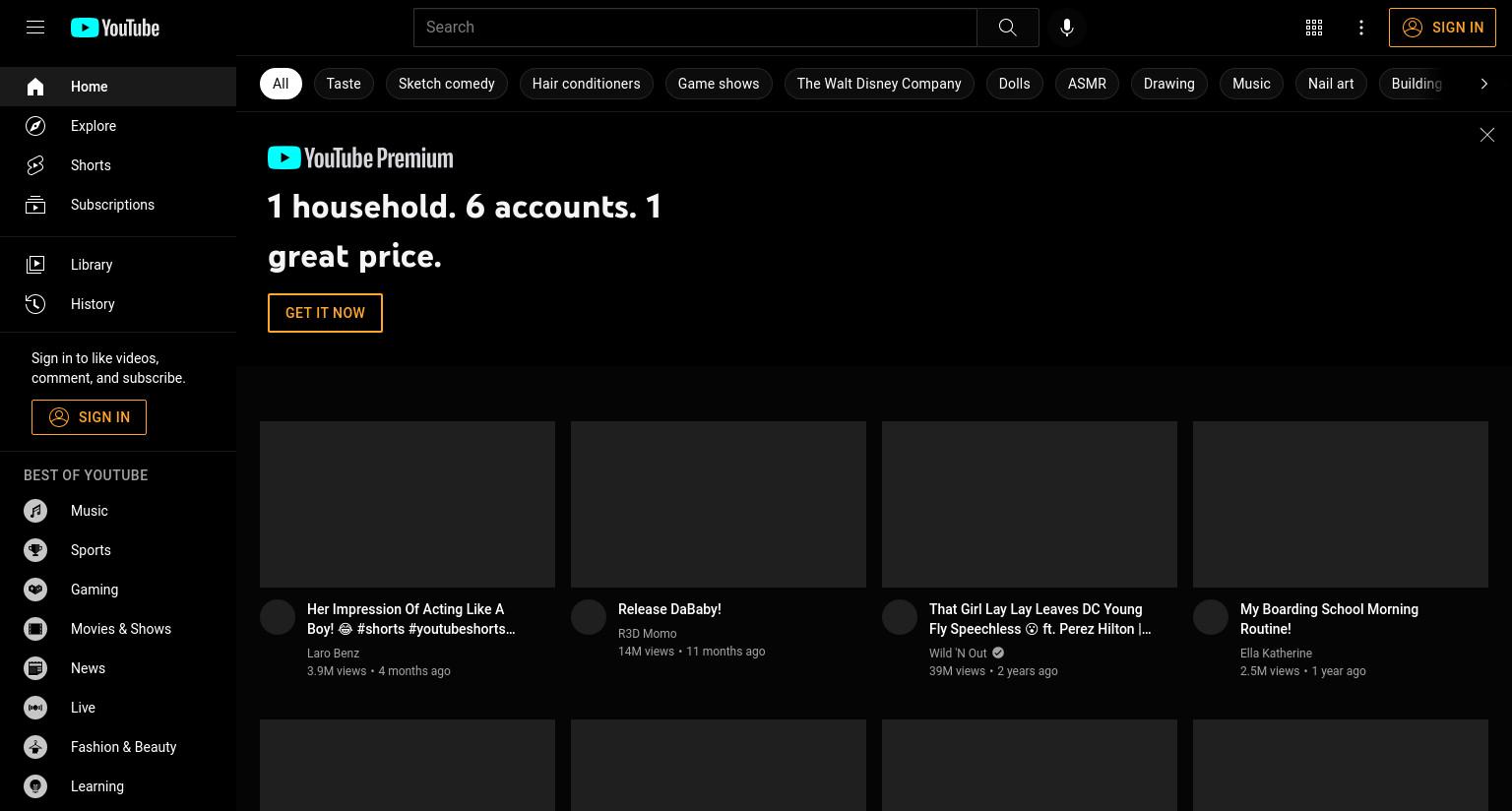Dismiss the YouTube Premium banner
Image resolution: width=1512 pixels, height=811 pixels.
[1487, 135]
